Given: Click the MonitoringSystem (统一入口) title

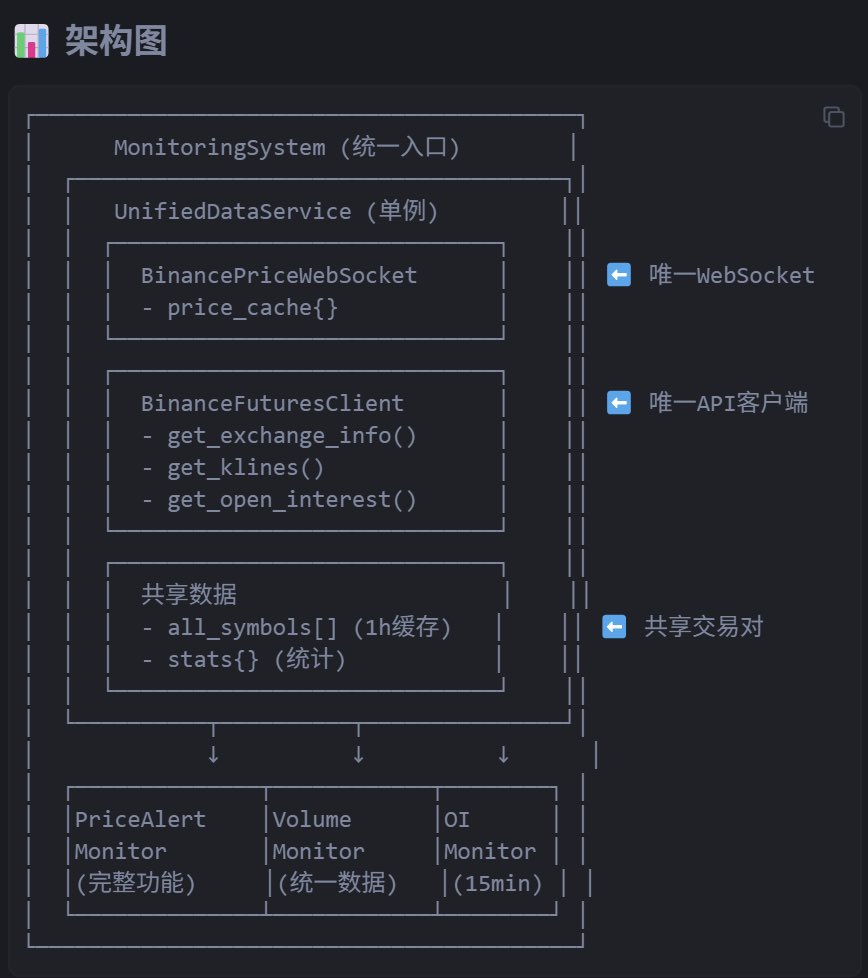Looking at the screenshot, I should 287,148.
